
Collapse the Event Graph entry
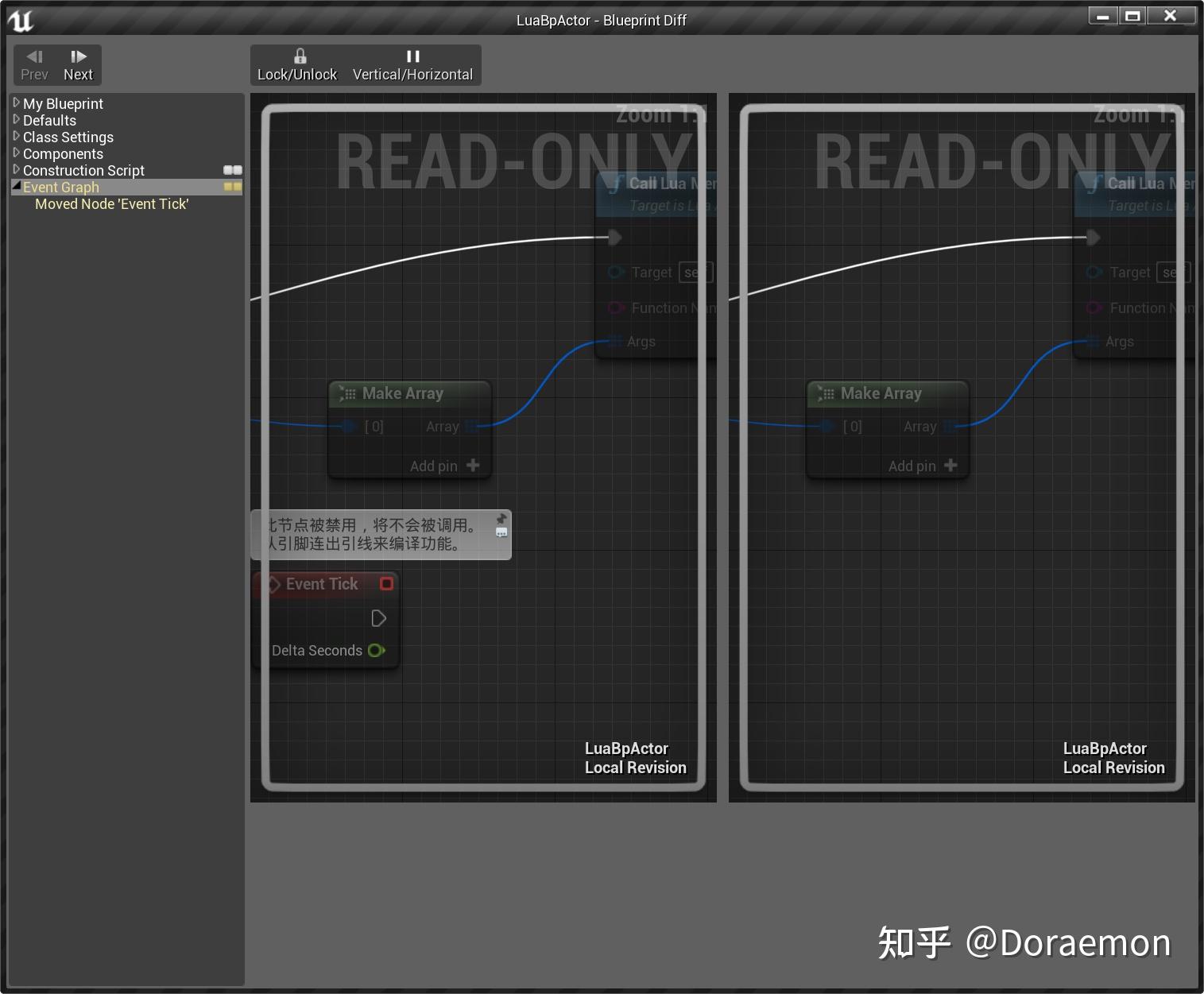pyautogui.click(x=17, y=187)
